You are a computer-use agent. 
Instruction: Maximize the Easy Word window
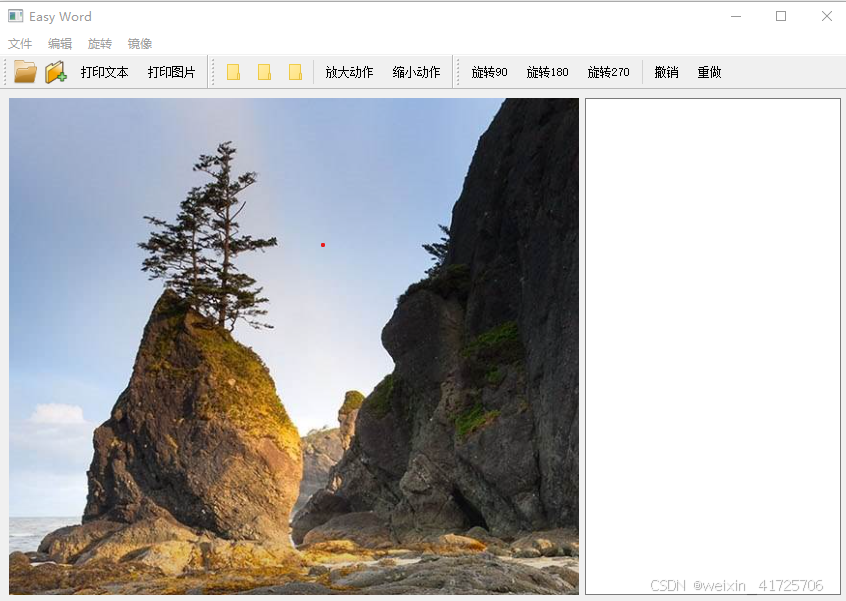coord(781,16)
